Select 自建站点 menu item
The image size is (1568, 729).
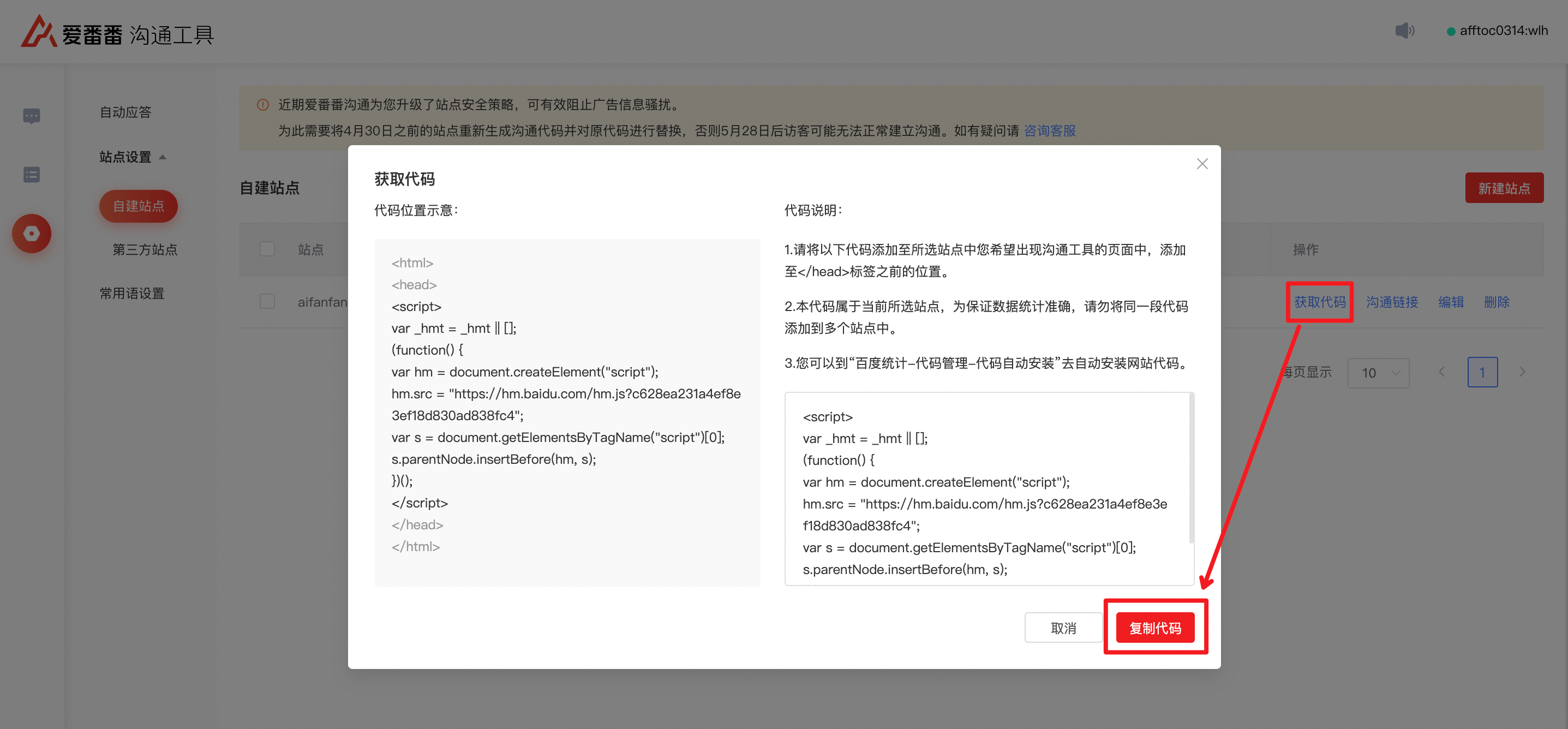coord(138,206)
